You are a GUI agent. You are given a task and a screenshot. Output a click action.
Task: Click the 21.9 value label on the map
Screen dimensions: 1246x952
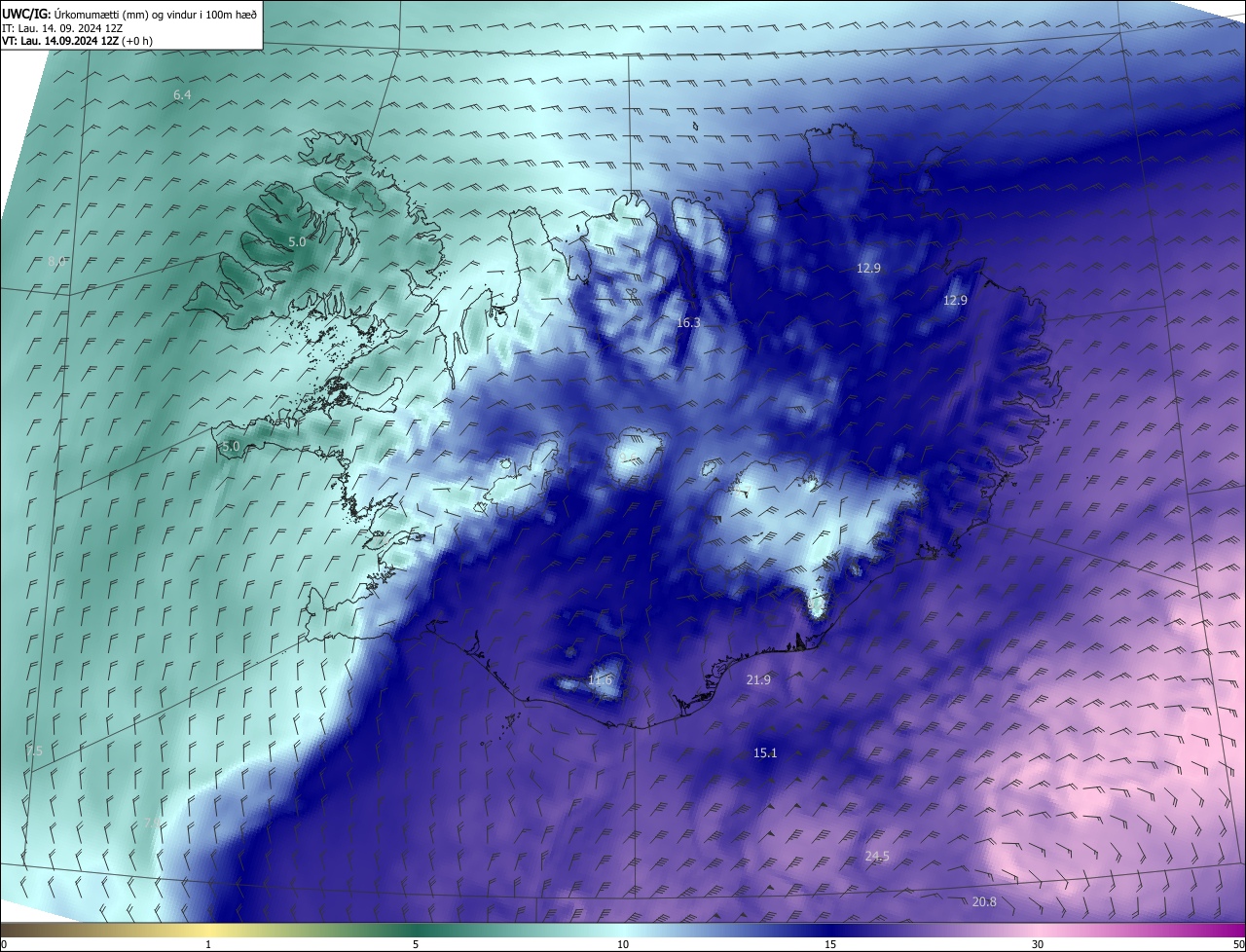(758, 679)
